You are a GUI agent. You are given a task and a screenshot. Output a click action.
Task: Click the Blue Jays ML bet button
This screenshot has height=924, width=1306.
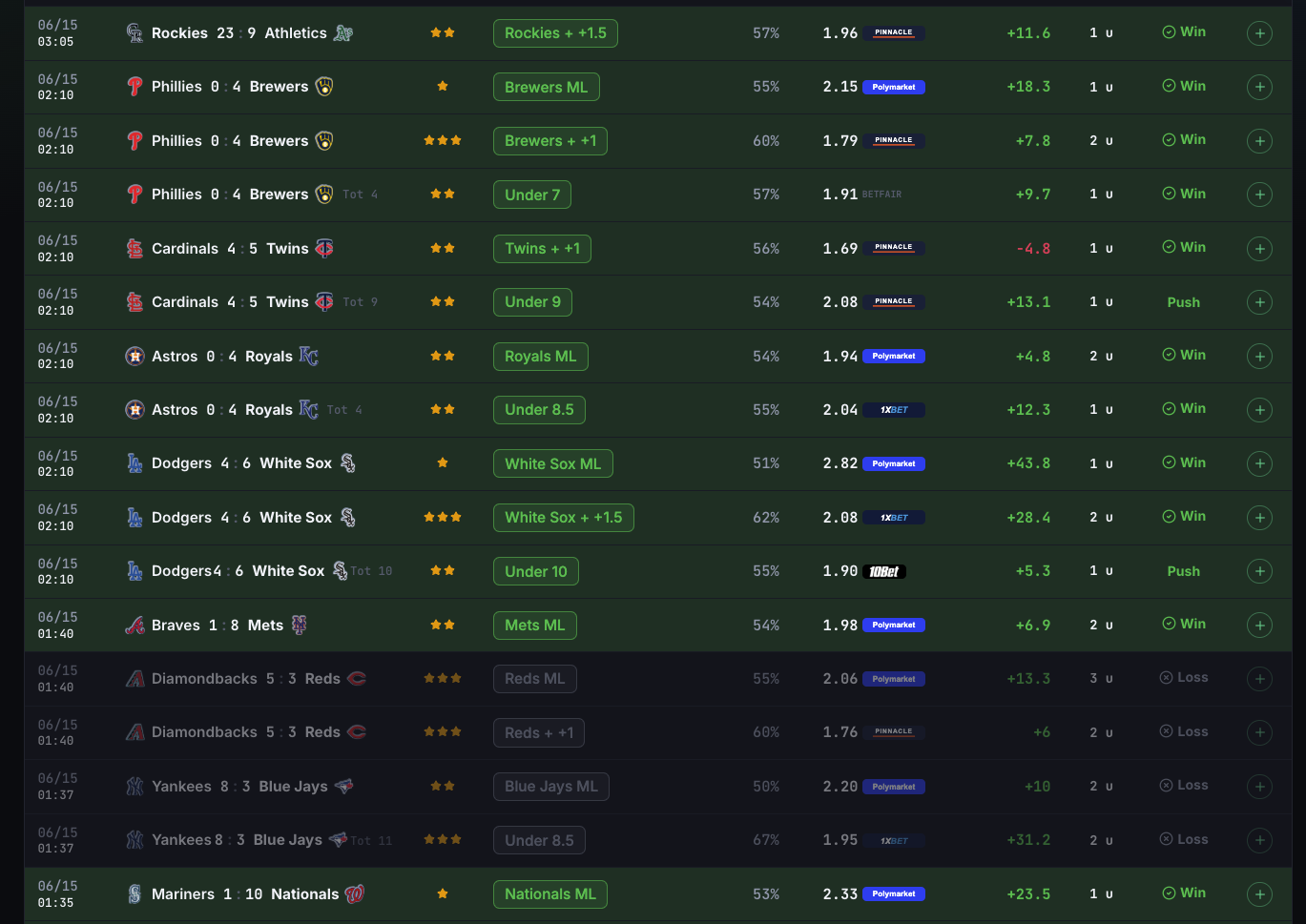coord(550,787)
